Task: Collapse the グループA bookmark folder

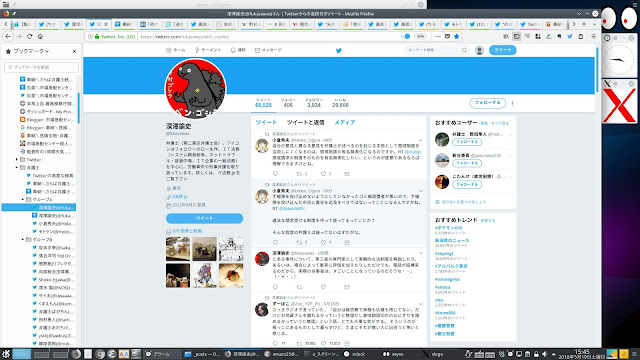Action: 23,200
